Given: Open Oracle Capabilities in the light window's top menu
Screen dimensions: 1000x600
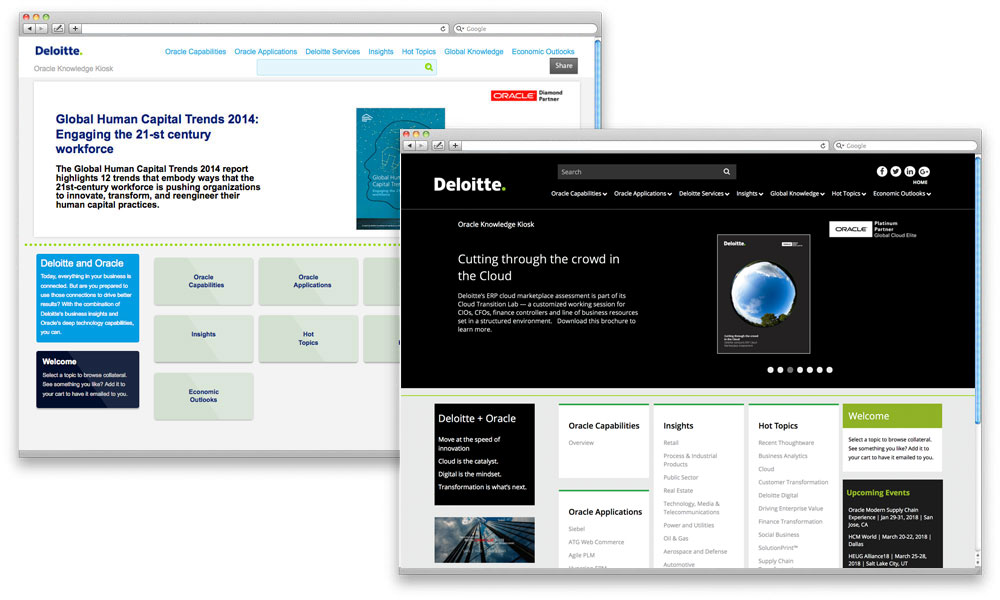Looking at the screenshot, I should click(x=195, y=52).
